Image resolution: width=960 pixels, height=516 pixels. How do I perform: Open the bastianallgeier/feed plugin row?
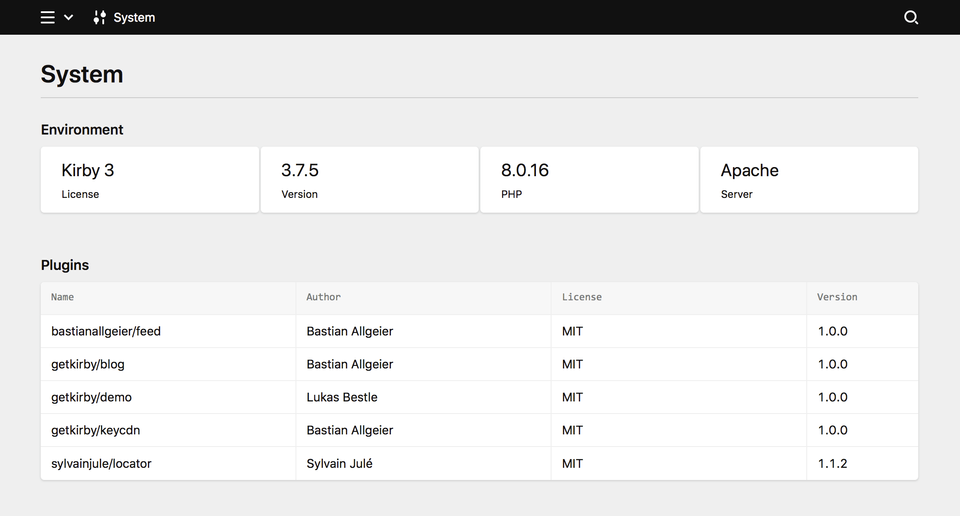[x=479, y=331]
